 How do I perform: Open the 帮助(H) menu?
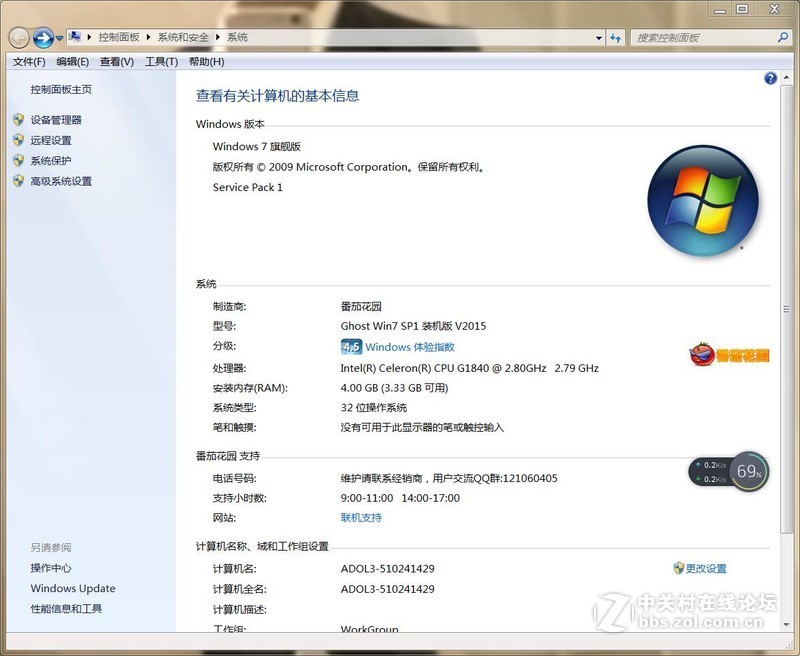207,62
